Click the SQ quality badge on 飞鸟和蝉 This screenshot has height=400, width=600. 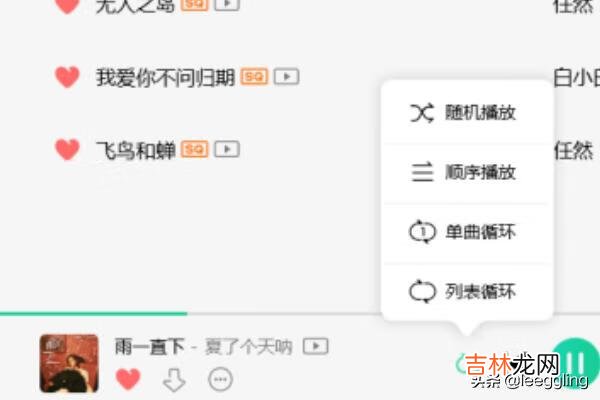[x=194, y=149]
